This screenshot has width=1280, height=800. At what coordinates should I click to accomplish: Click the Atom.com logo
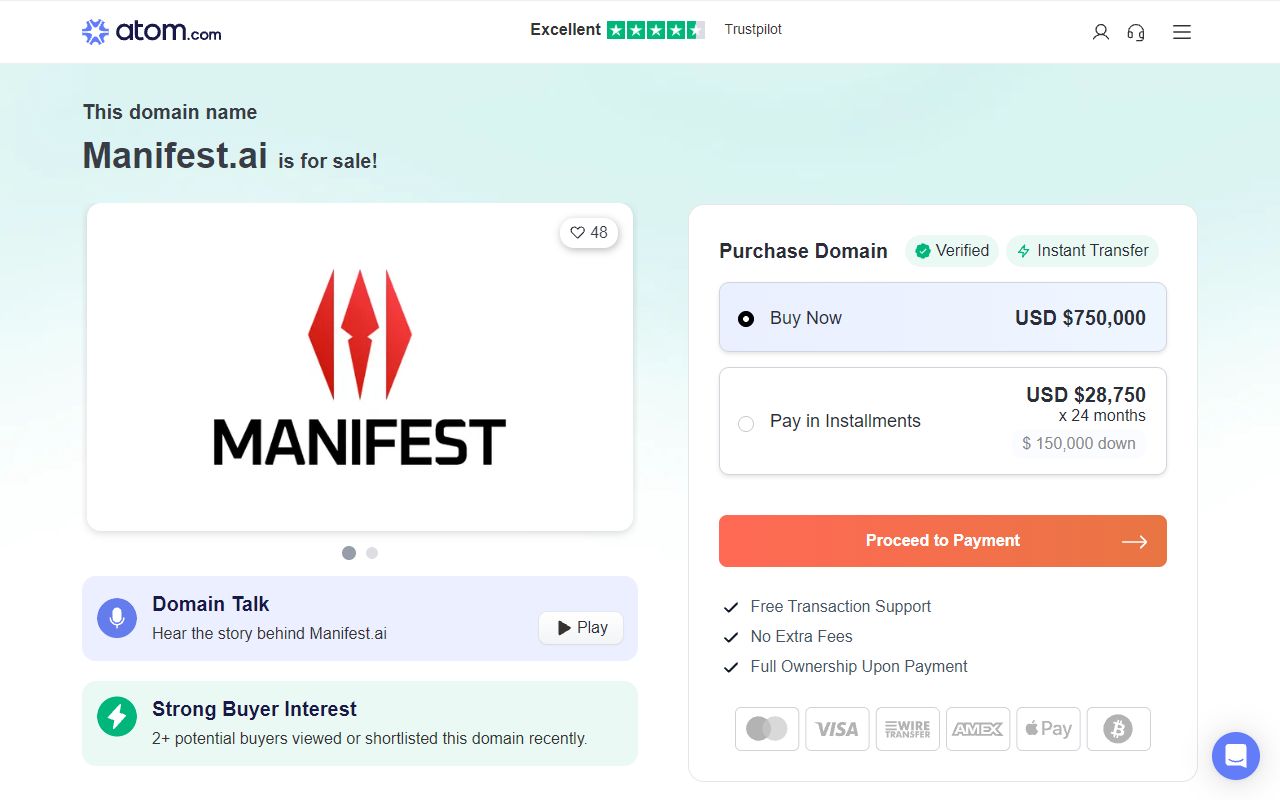pos(150,31)
